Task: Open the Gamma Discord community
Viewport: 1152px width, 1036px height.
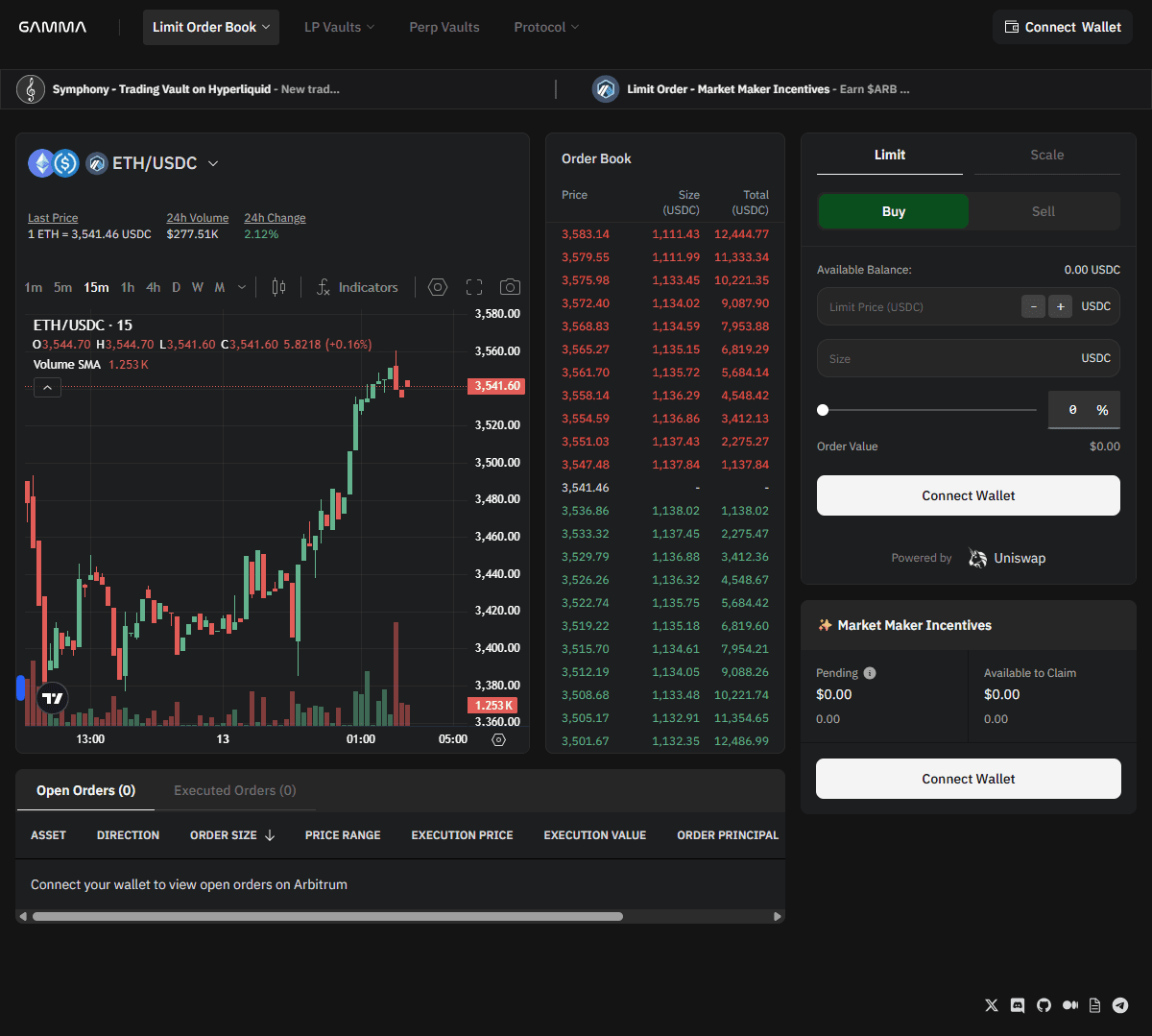Action: 1018,1004
